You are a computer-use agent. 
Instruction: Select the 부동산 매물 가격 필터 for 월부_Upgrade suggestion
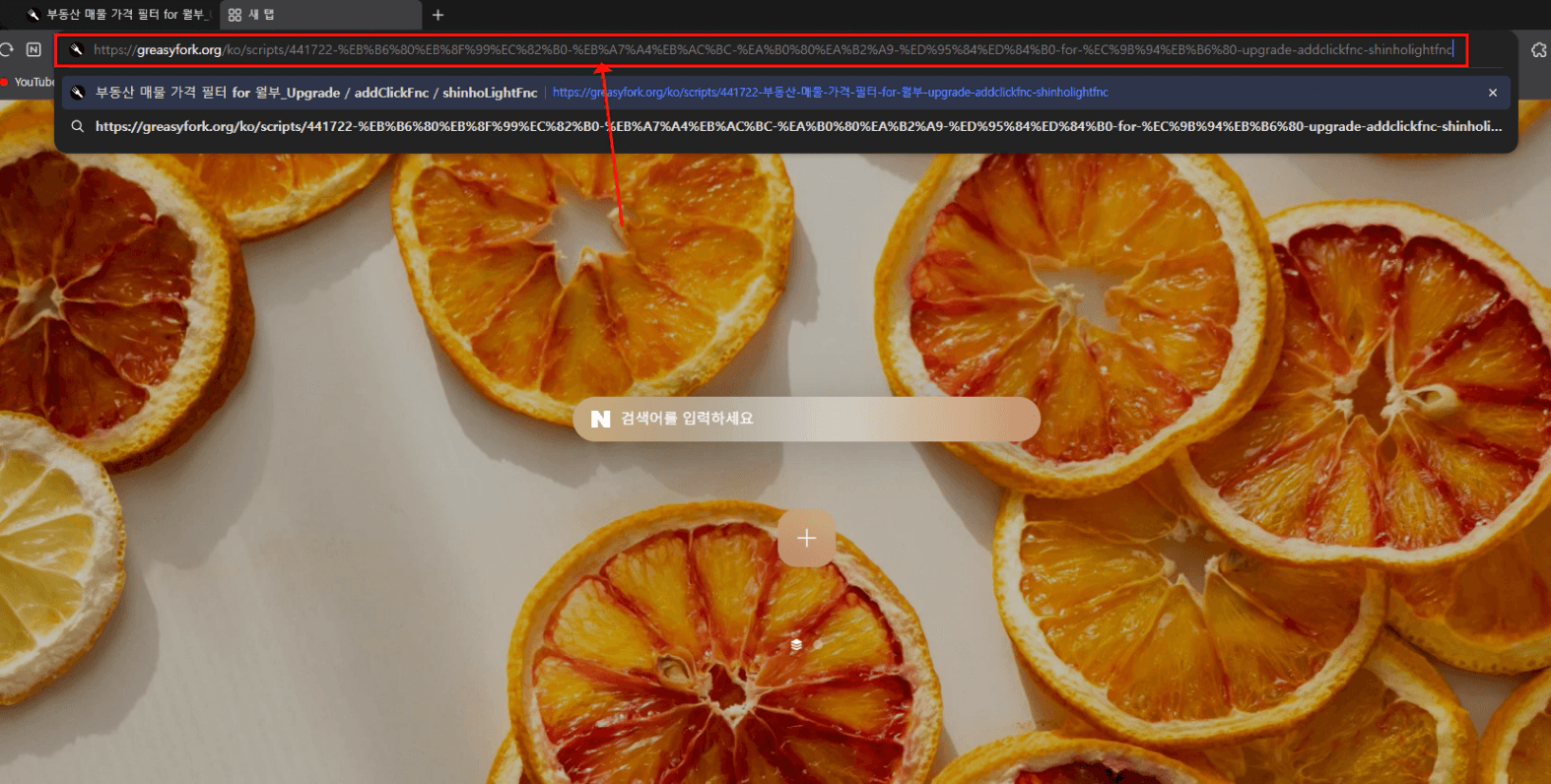pyautogui.click(x=785, y=93)
